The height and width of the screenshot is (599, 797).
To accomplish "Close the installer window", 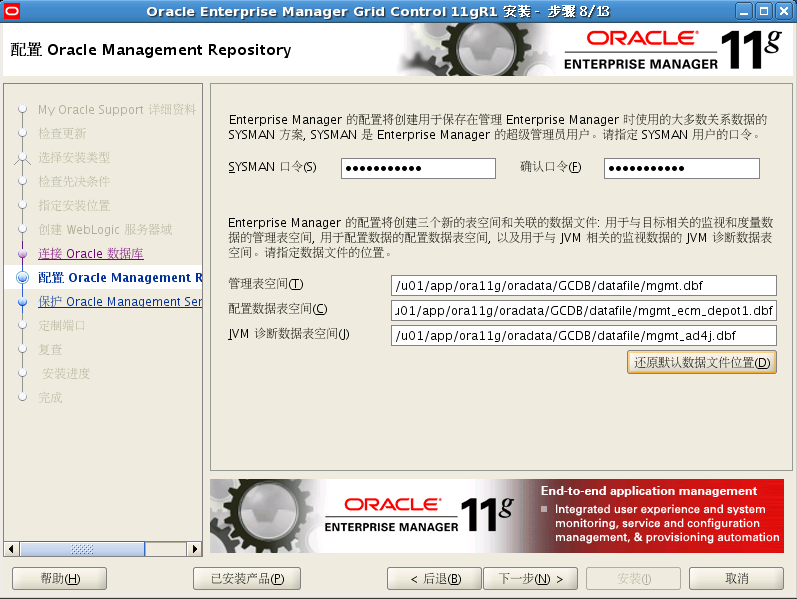I will point(783,11).
